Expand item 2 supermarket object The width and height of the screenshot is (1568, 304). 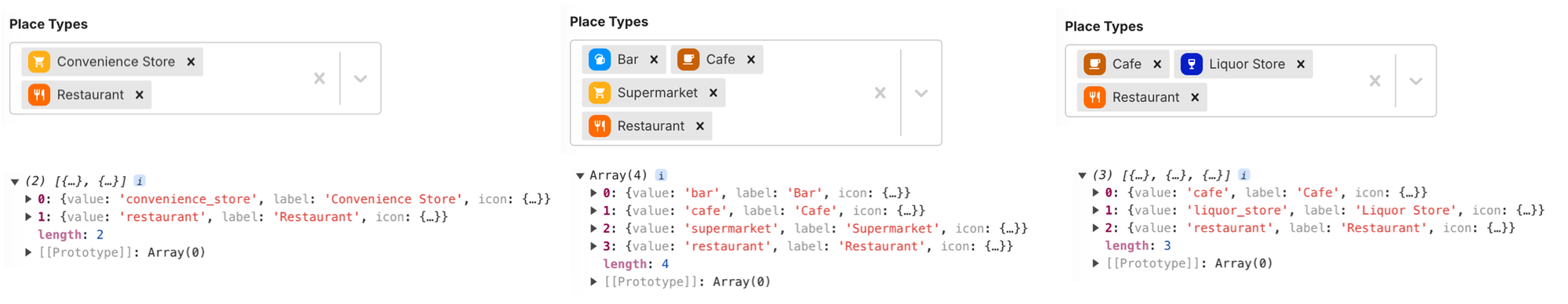(x=594, y=228)
